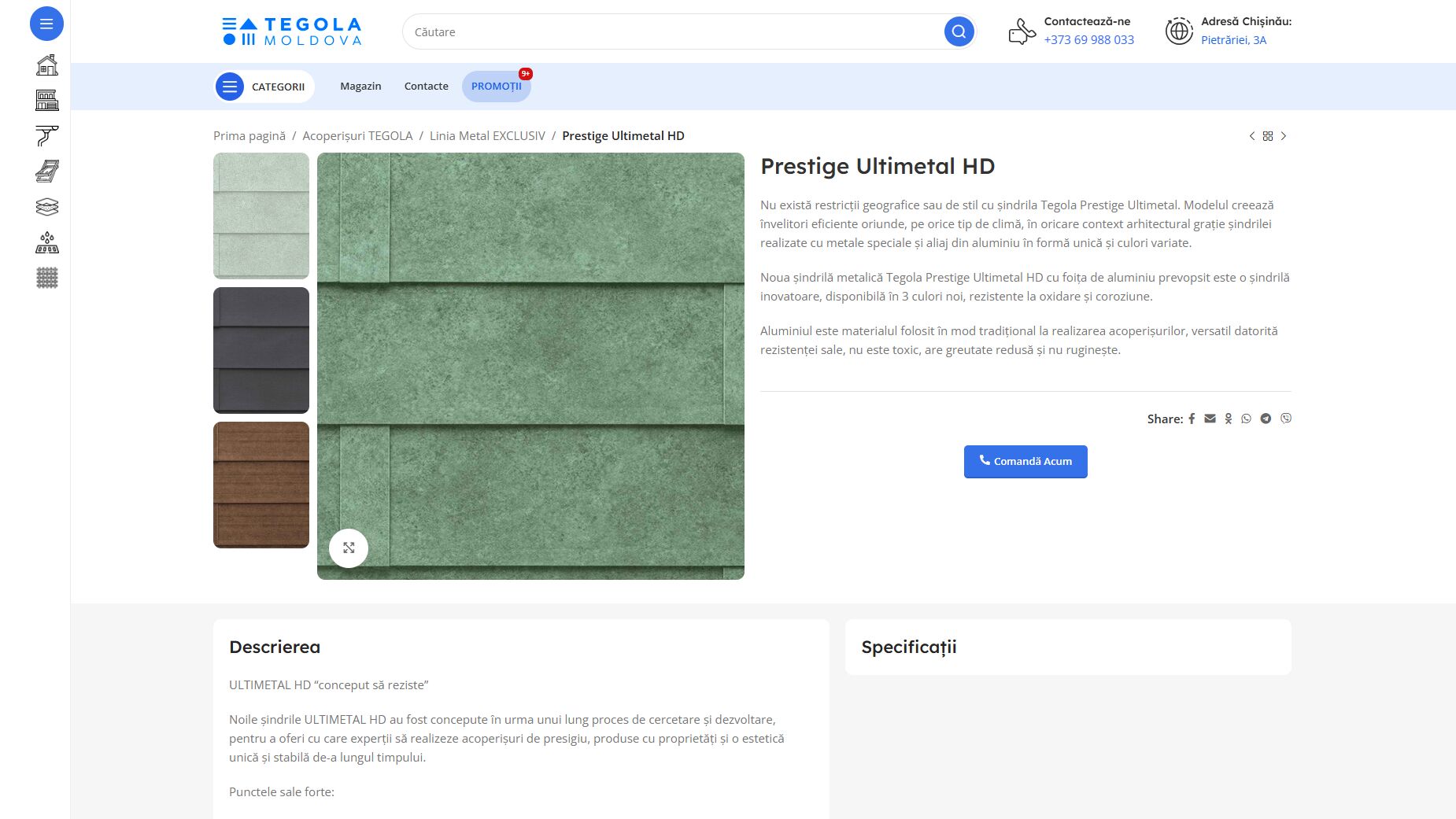Select the light green tile thumbnail
The image size is (1456, 819).
click(x=261, y=216)
